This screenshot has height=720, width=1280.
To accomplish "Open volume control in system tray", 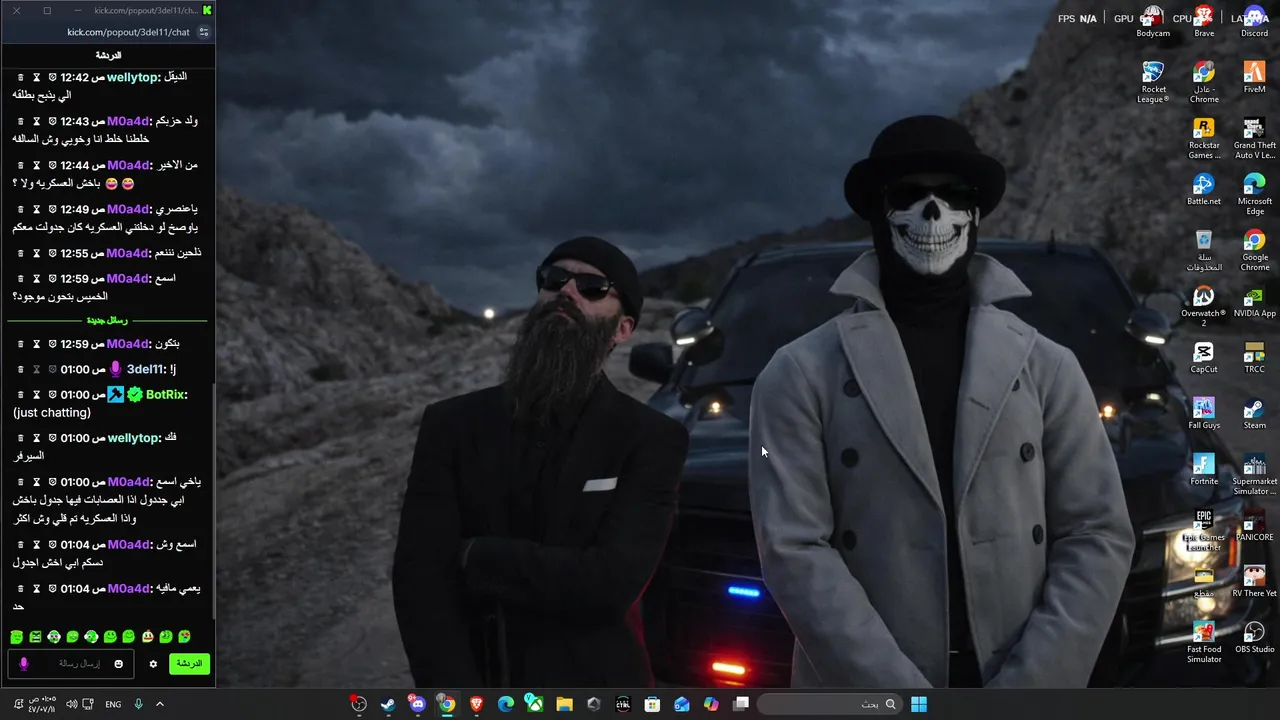I will [x=71, y=704].
